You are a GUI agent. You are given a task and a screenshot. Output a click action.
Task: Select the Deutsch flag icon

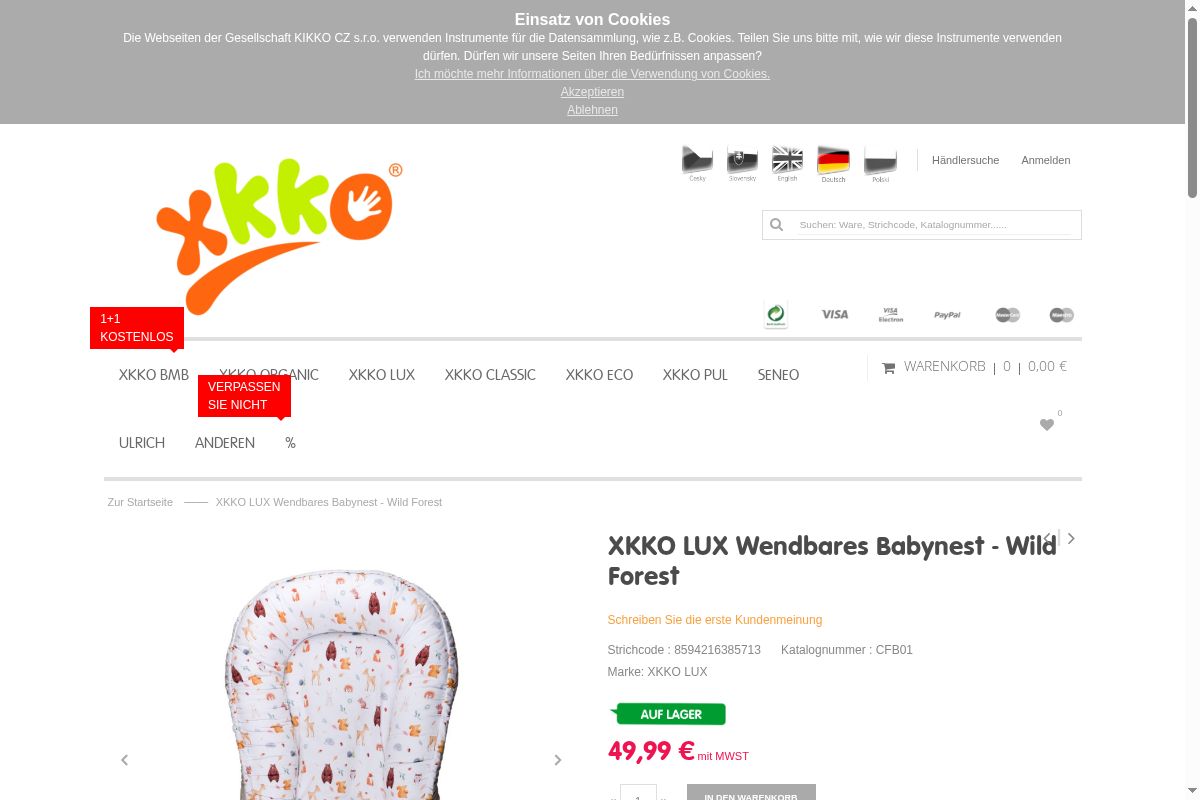pyautogui.click(x=833, y=163)
